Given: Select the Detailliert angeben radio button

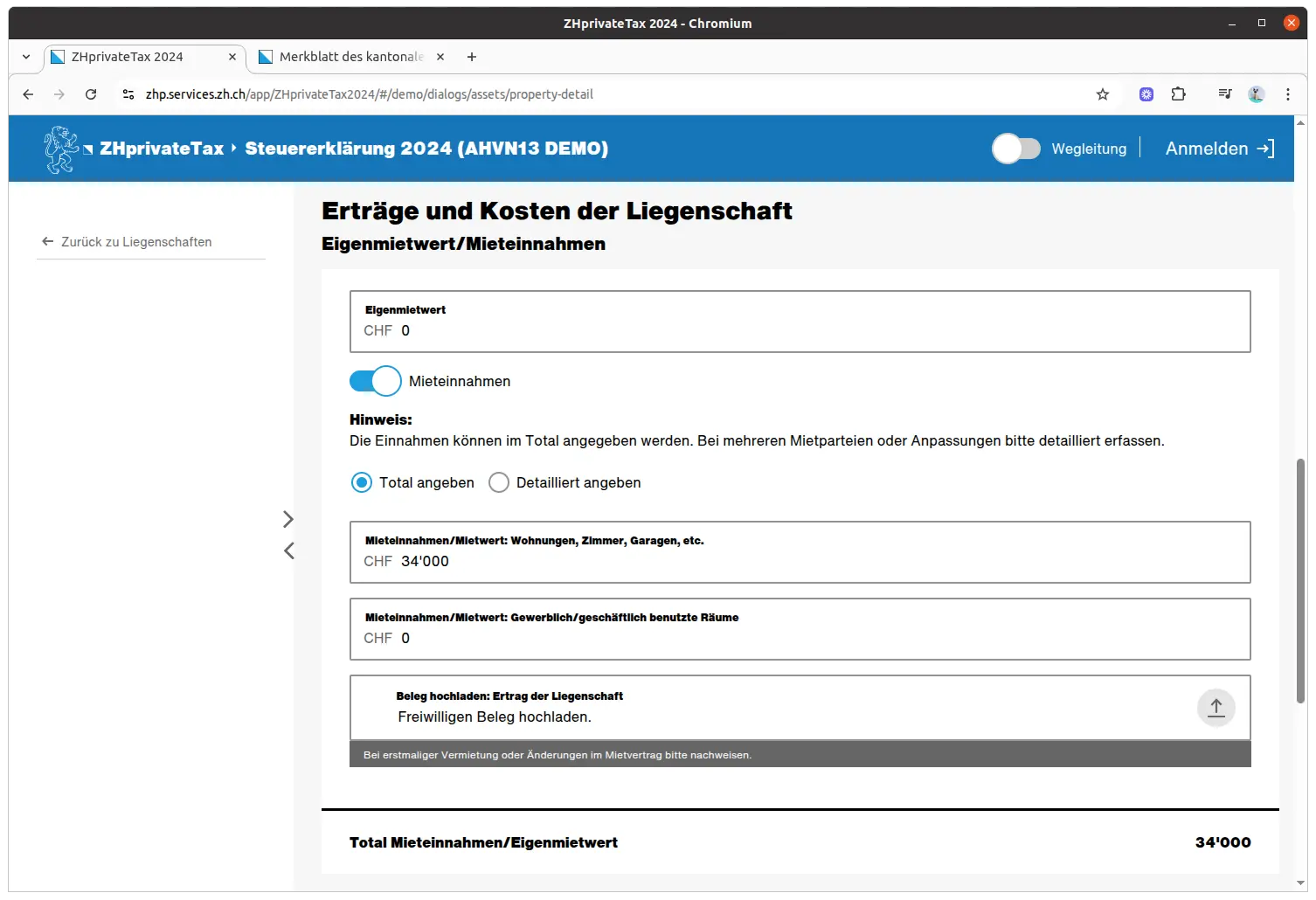Looking at the screenshot, I should 499,482.
